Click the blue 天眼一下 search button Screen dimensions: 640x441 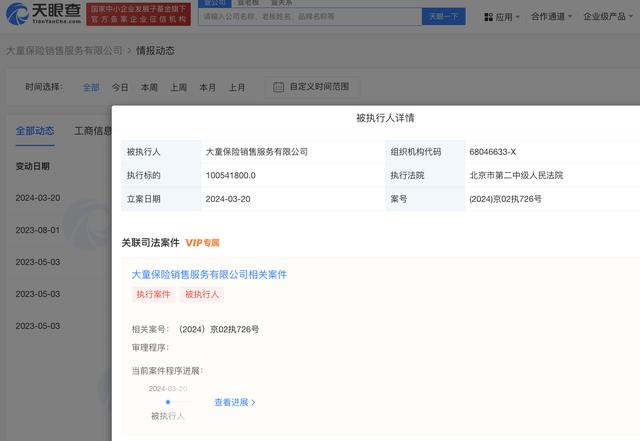(x=443, y=17)
